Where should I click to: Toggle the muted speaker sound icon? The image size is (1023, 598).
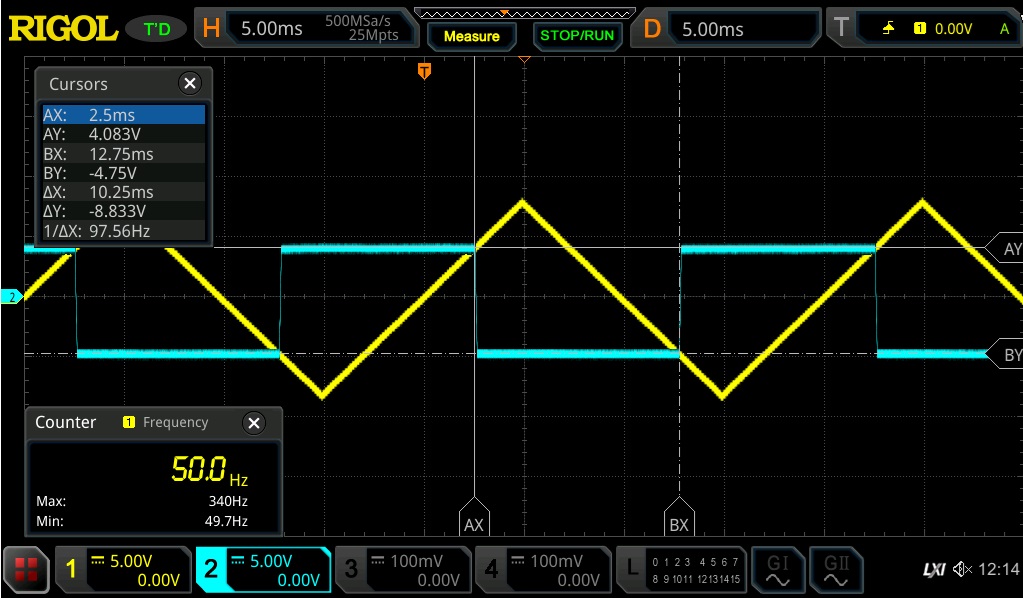pyautogui.click(x=962, y=569)
